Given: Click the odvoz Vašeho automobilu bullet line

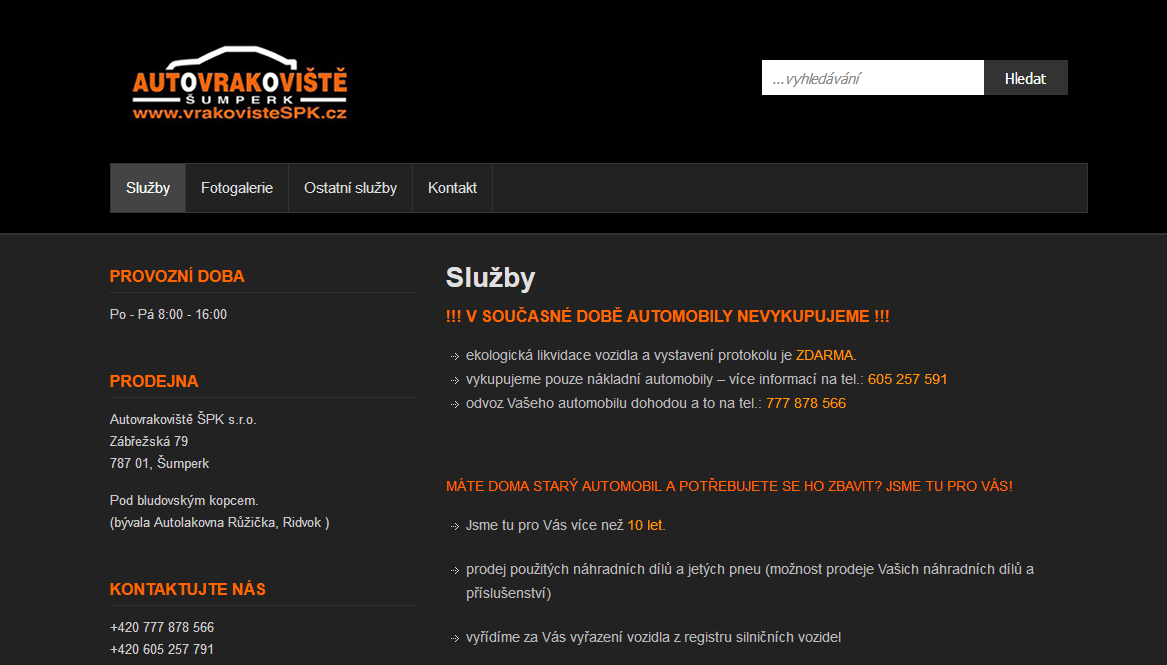Looking at the screenshot, I should 656,403.
